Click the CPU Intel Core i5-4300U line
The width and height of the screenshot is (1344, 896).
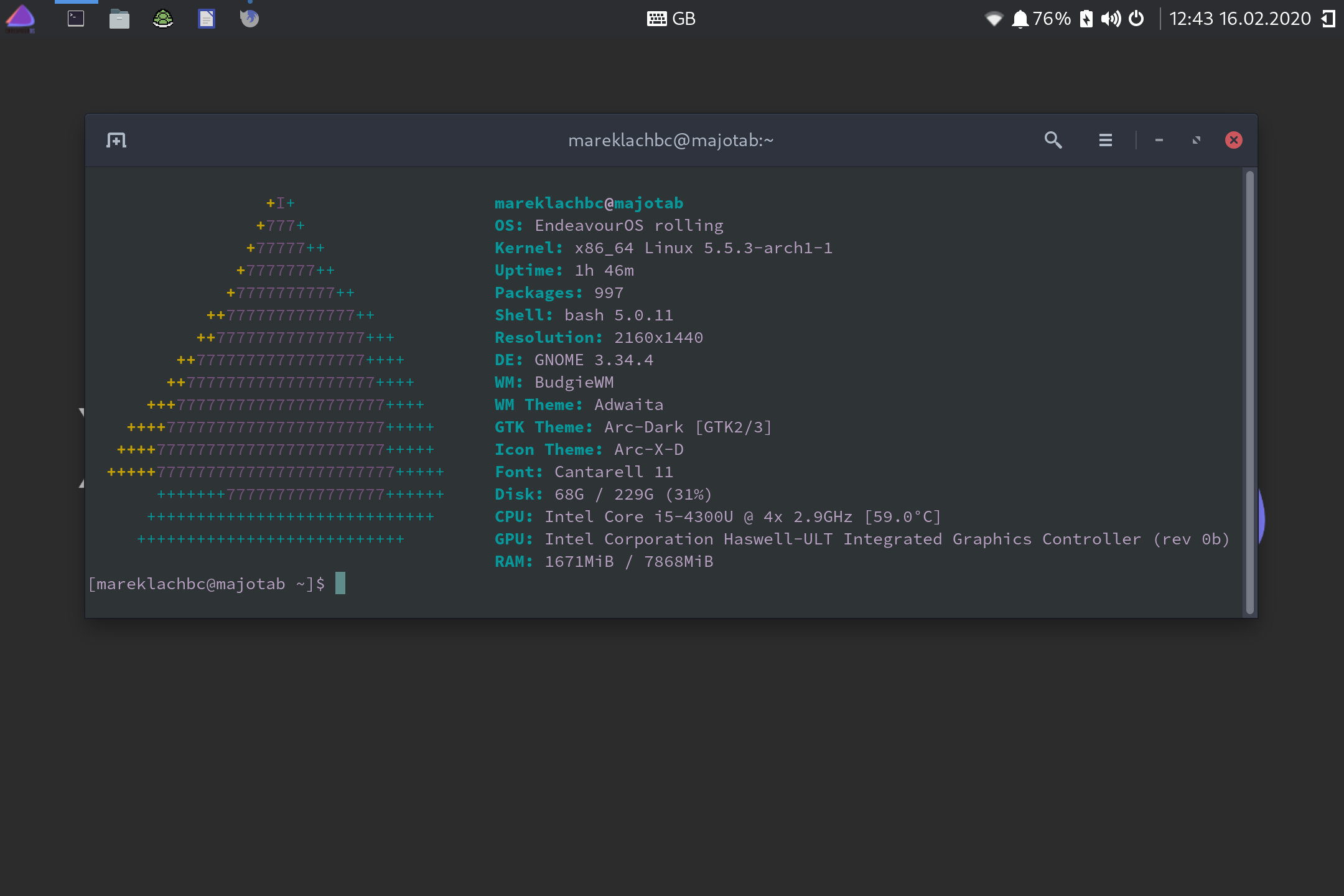click(718, 516)
